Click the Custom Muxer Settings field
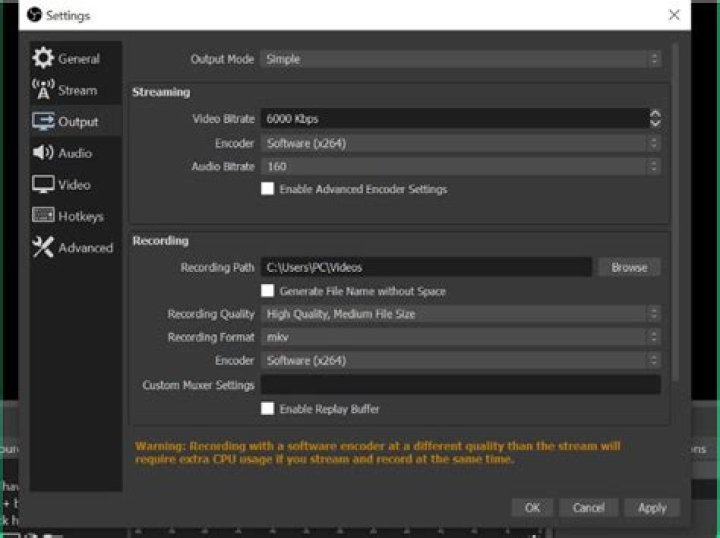The image size is (720, 538). 461,385
